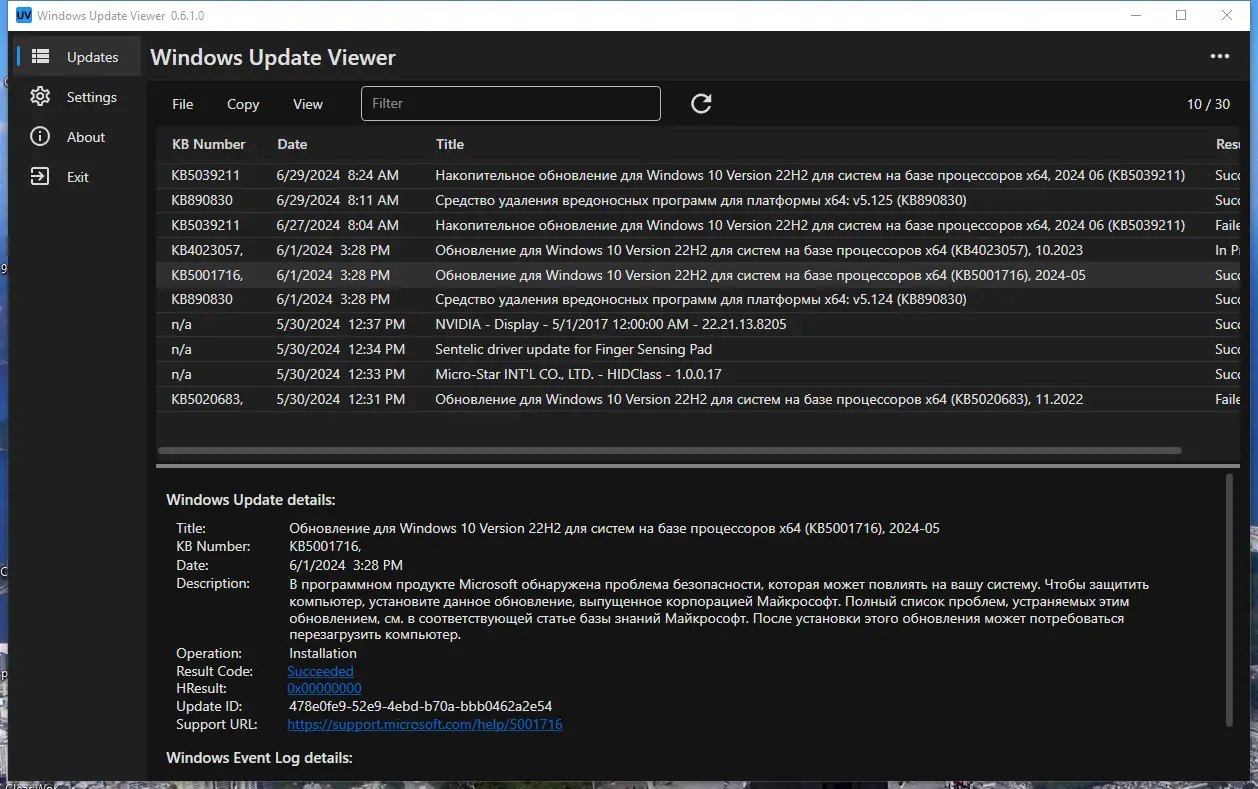Image resolution: width=1258 pixels, height=789 pixels.
Task: Select the NVIDIA - Display driver row
Action: click(x=698, y=324)
